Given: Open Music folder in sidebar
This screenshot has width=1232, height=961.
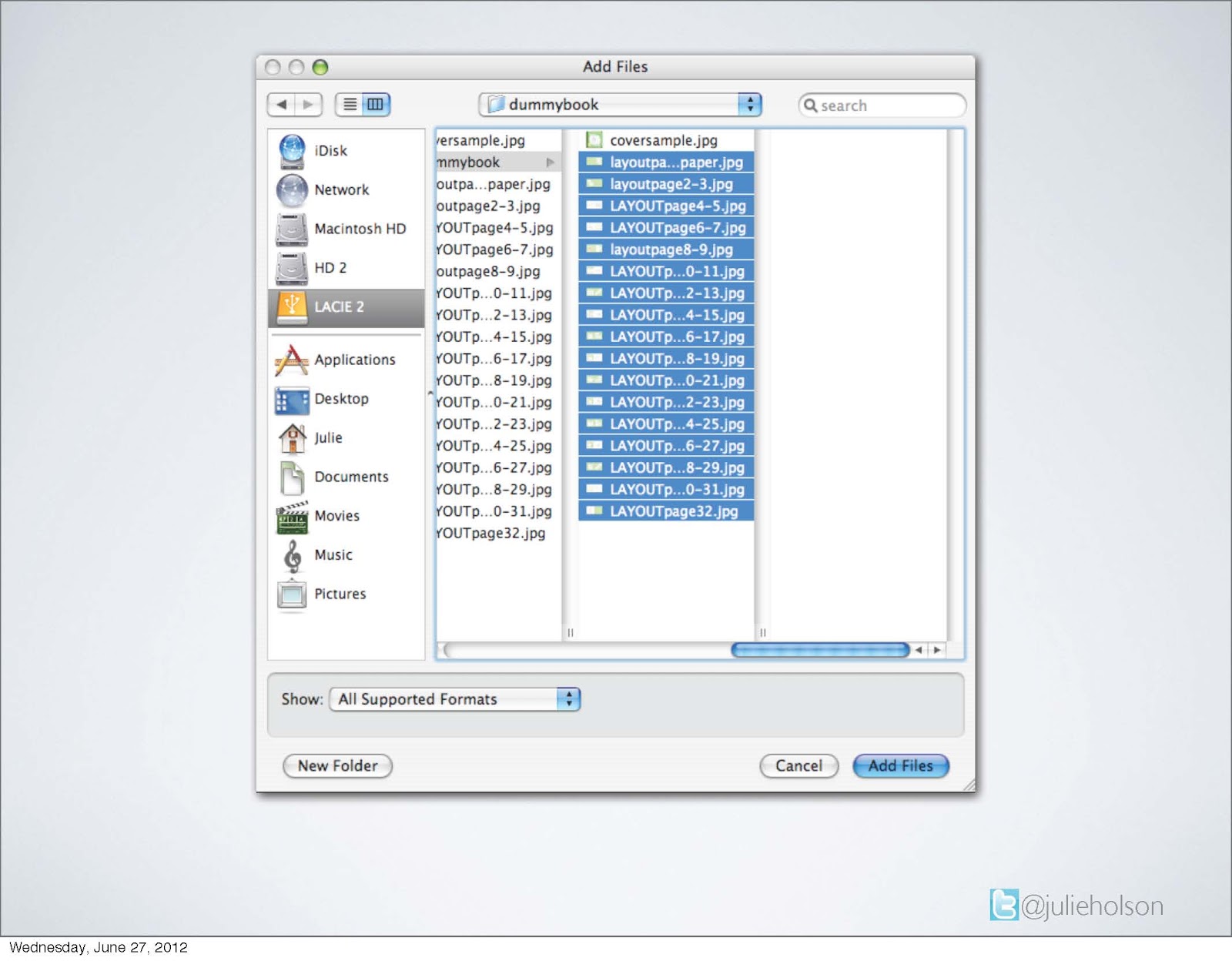Looking at the screenshot, I should [x=346, y=554].
